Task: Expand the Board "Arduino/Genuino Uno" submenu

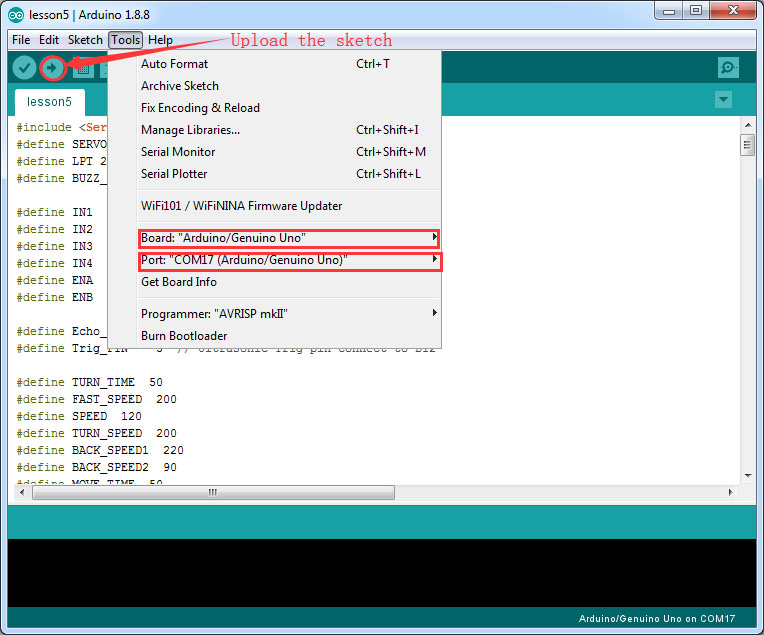Action: (289, 238)
